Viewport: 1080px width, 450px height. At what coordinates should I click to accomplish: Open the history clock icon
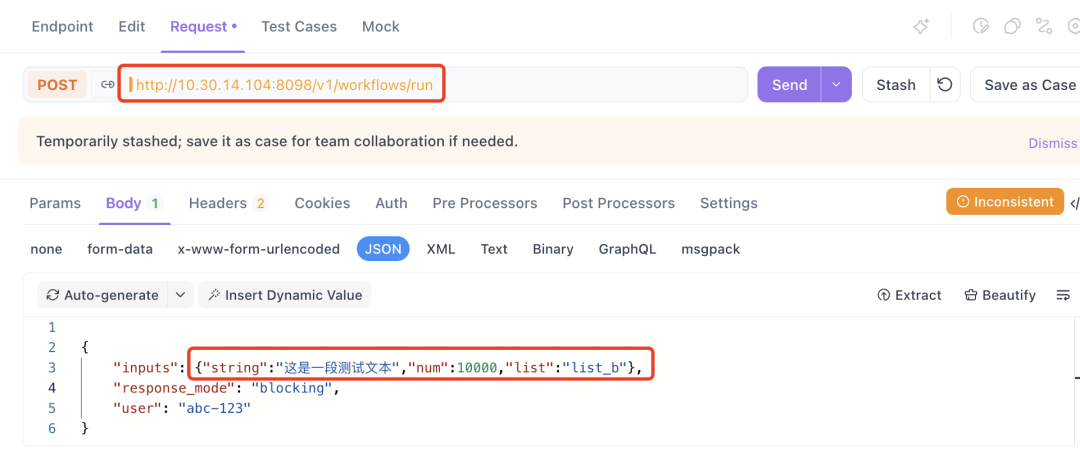[981, 27]
